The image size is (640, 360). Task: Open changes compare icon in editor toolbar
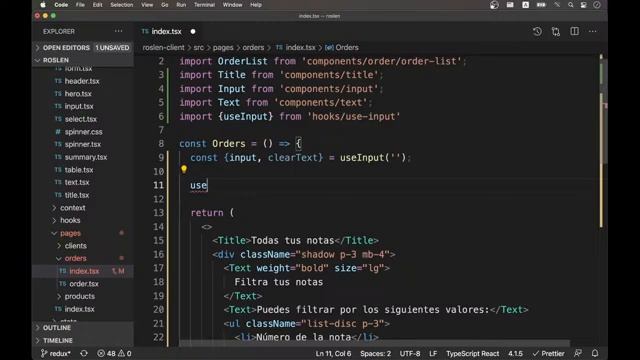pos(556,31)
